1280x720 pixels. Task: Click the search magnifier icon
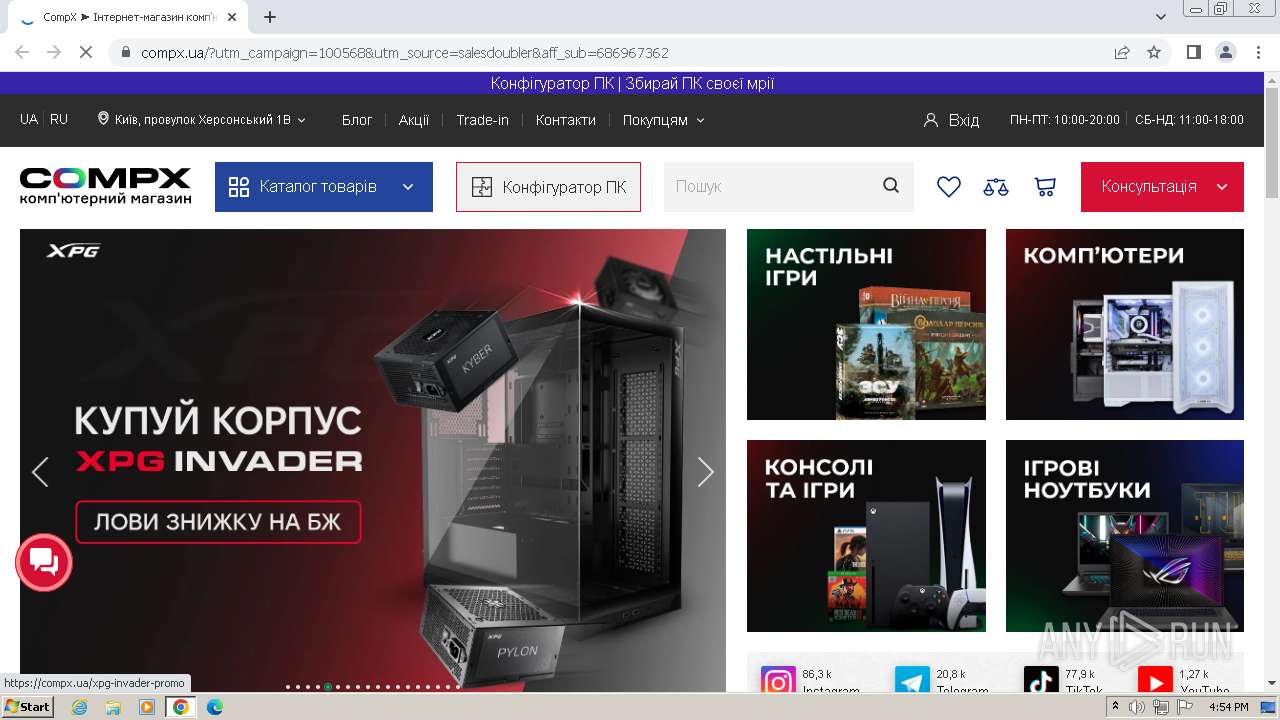point(891,186)
